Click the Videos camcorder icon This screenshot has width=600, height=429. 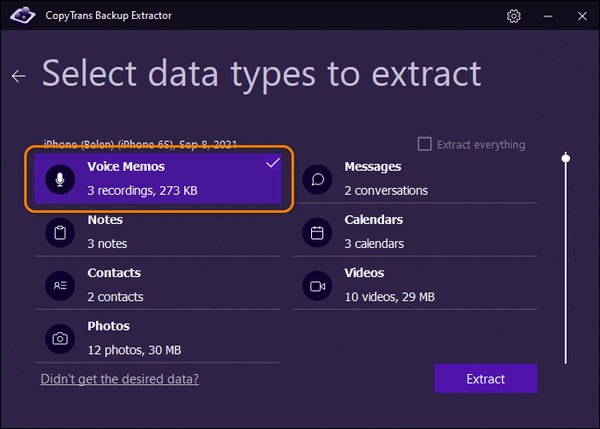pyautogui.click(x=317, y=285)
